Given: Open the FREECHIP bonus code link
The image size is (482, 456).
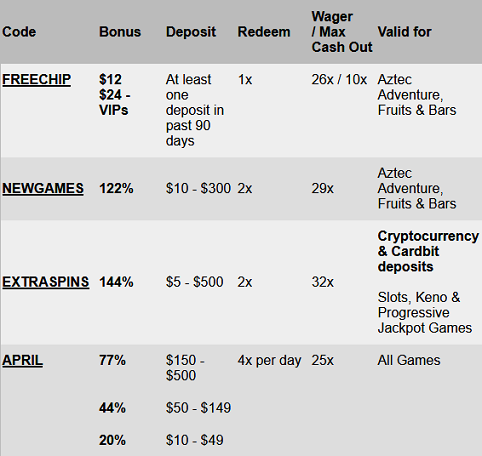Looking at the screenshot, I should (x=36, y=80).
